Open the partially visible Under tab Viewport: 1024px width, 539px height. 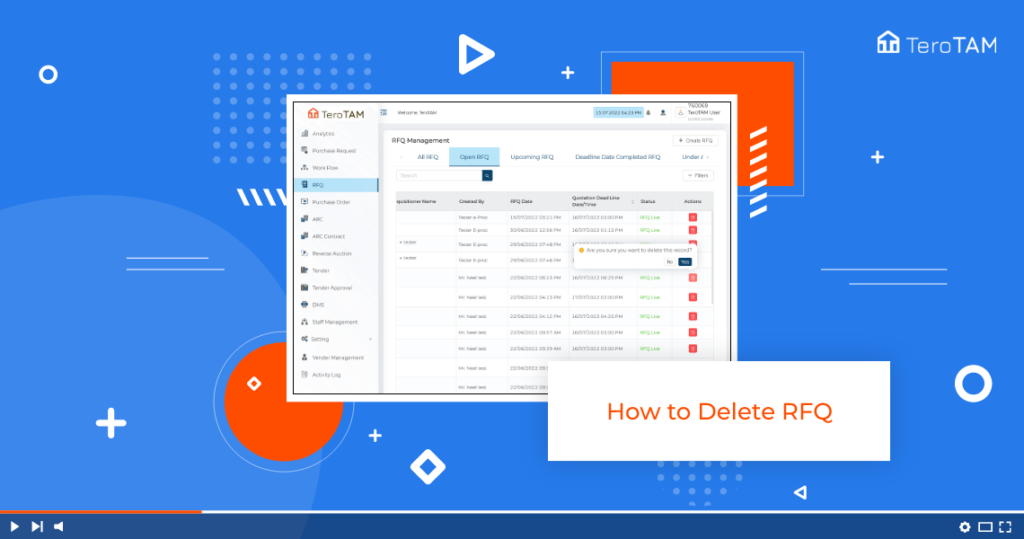692,157
